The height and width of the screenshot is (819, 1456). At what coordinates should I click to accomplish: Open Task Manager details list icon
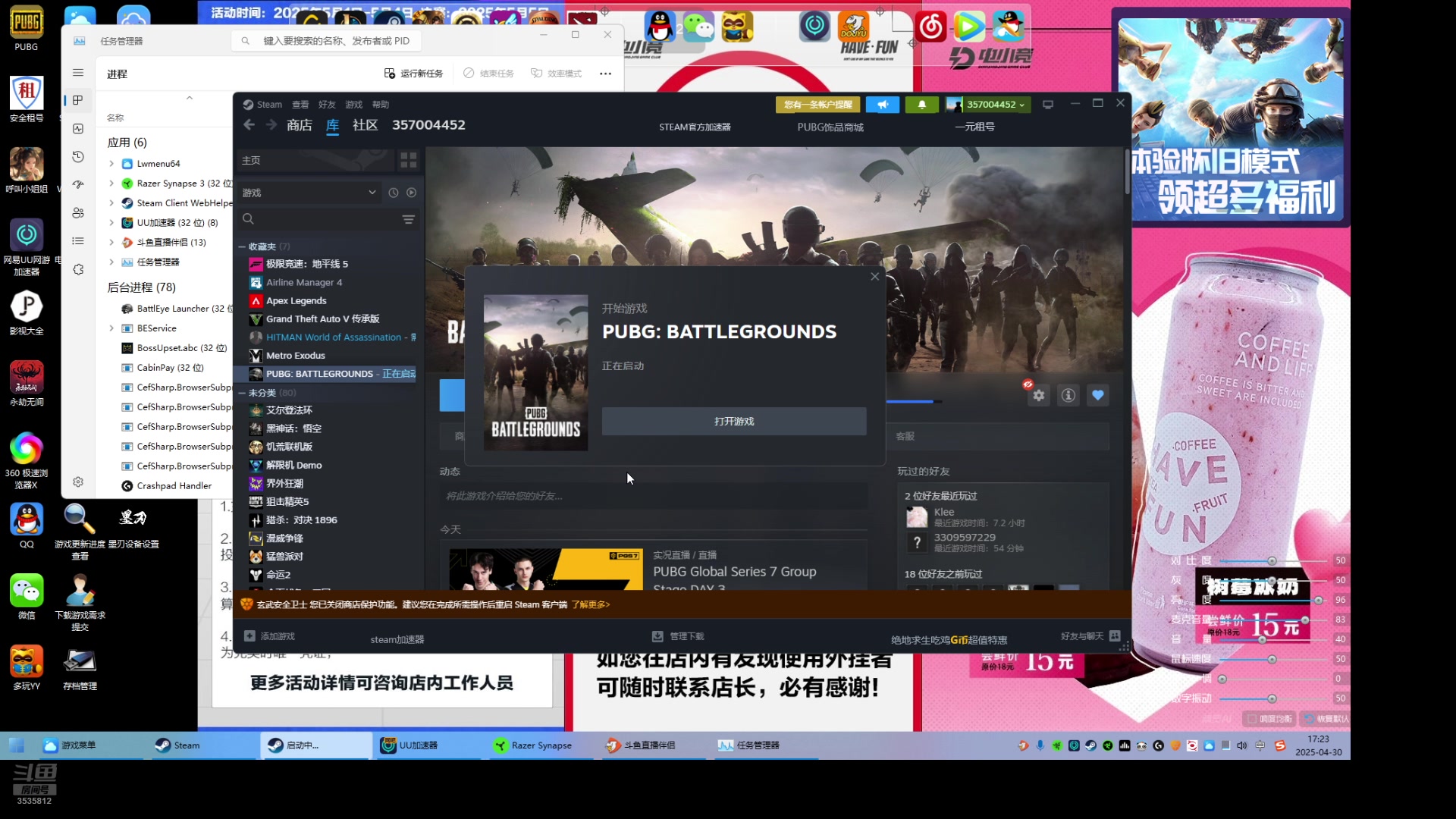point(78,241)
